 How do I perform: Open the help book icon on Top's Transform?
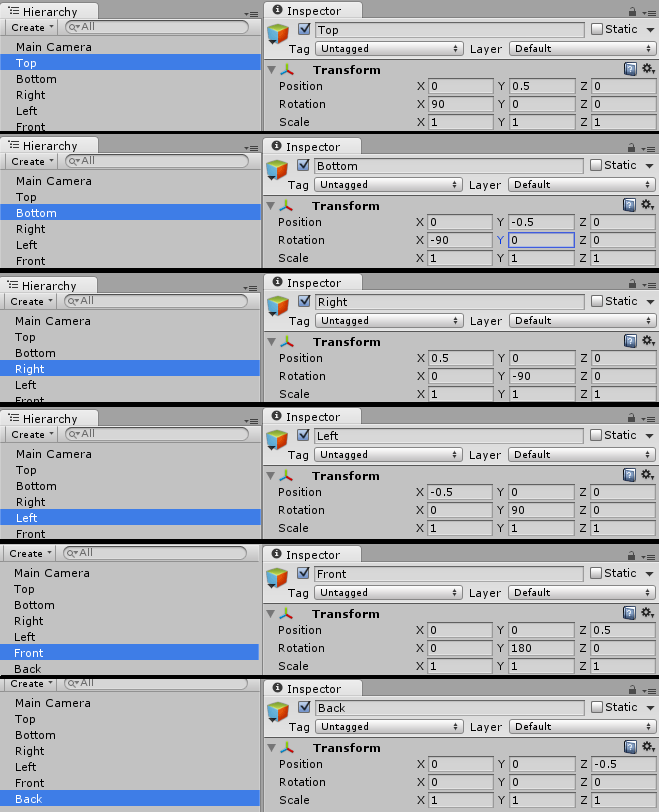click(x=630, y=69)
